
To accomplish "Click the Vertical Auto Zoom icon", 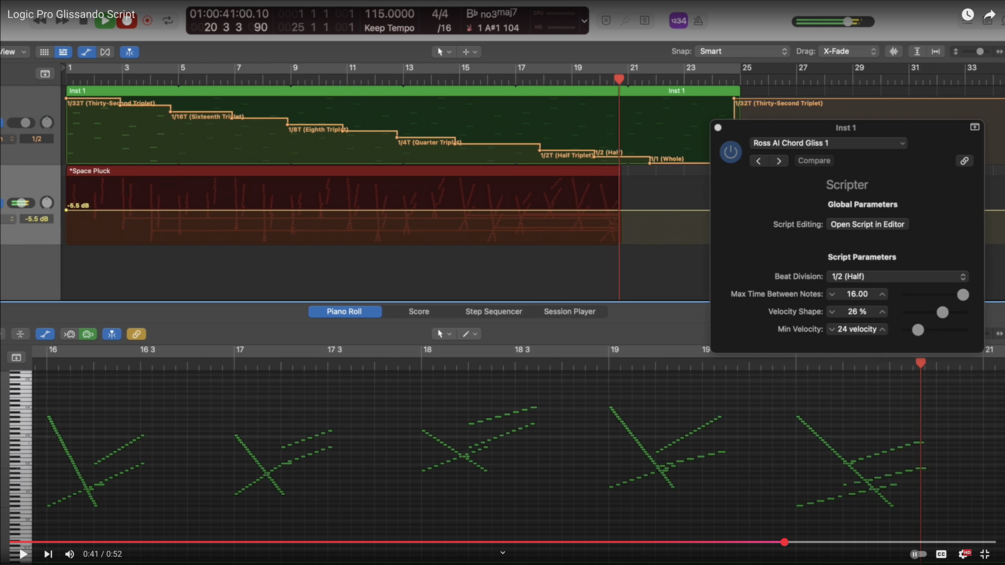I will tap(917, 52).
